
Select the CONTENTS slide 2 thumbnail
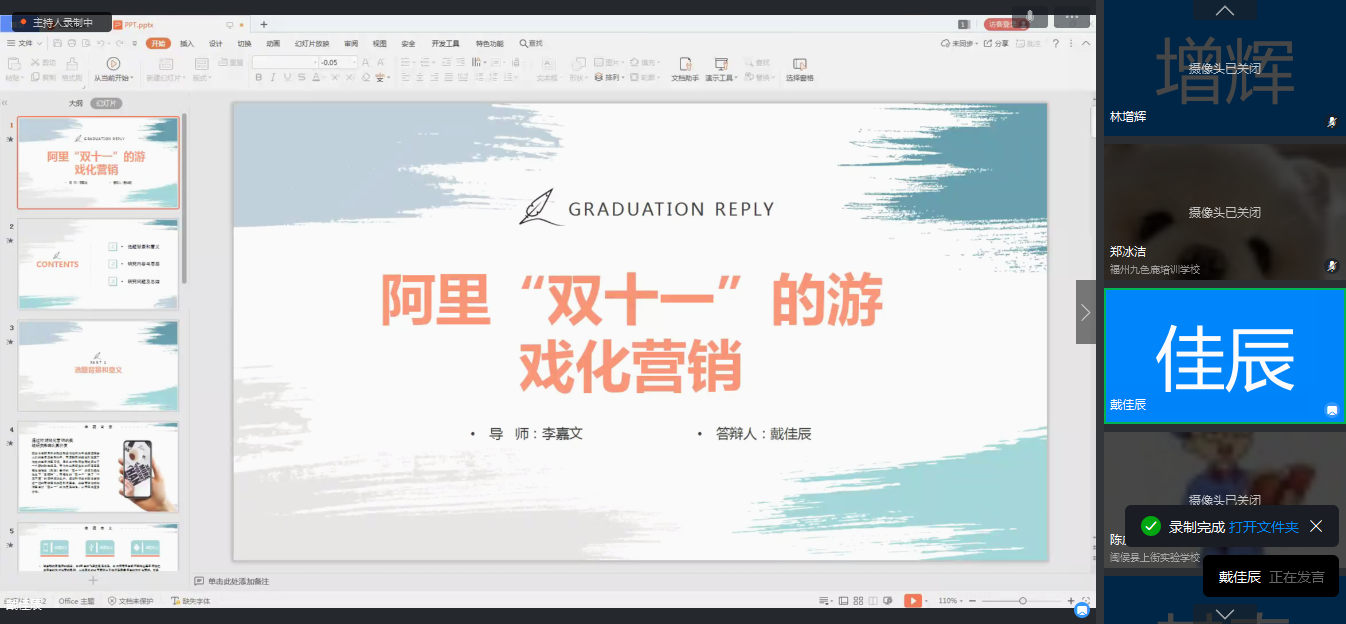pyautogui.click(x=98, y=264)
